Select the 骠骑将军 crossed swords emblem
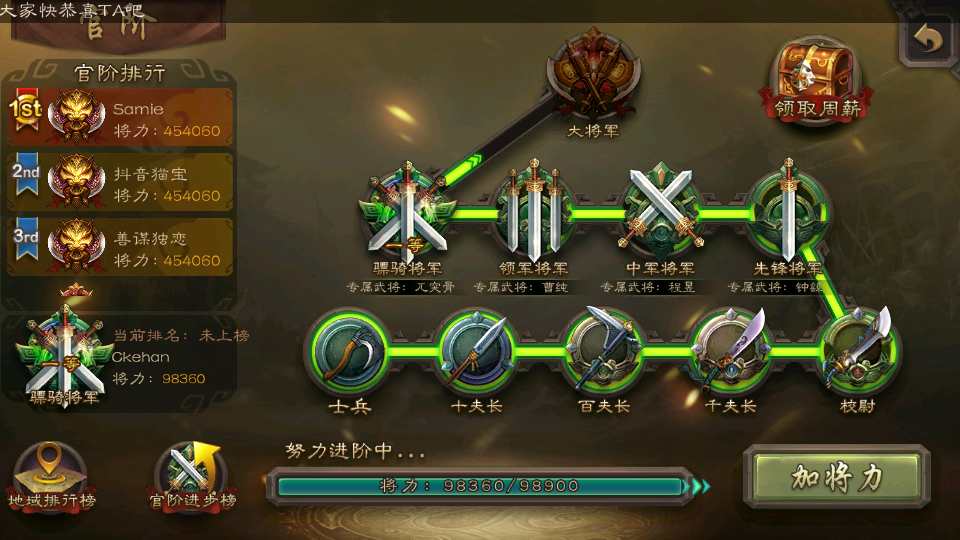 point(408,213)
